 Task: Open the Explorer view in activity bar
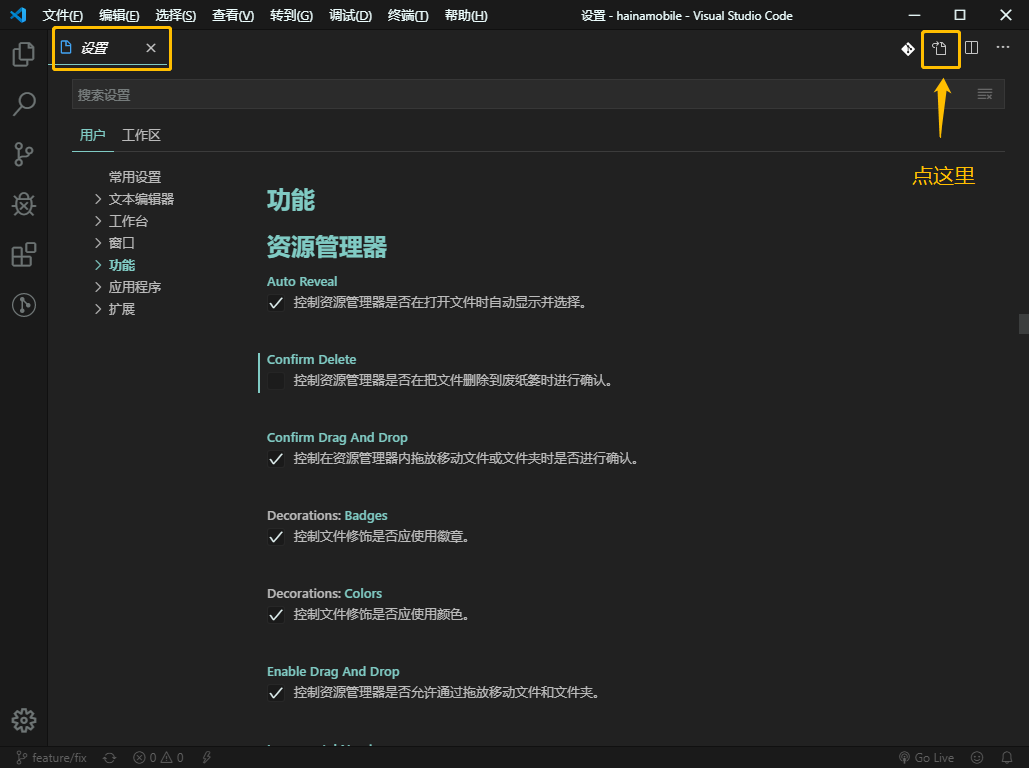click(x=24, y=54)
